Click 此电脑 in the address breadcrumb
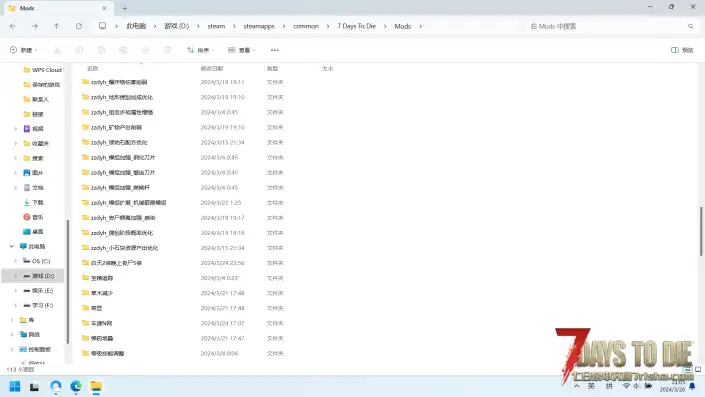 pyautogui.click(x=136, y=27)
